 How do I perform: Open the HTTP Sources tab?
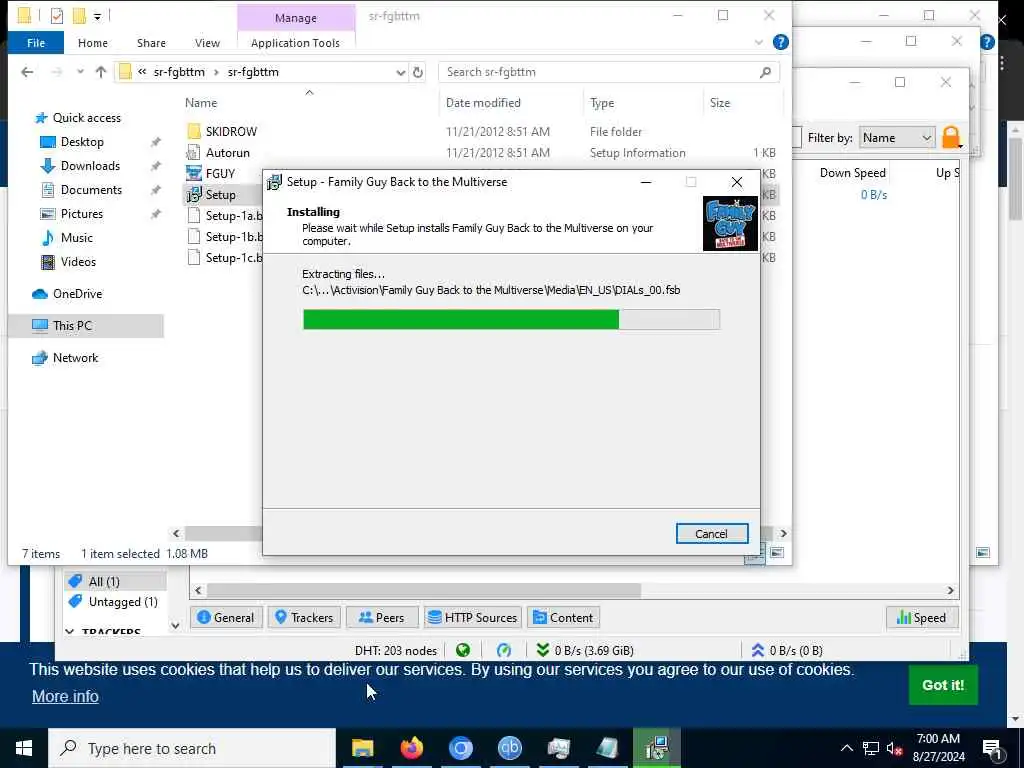473,618
